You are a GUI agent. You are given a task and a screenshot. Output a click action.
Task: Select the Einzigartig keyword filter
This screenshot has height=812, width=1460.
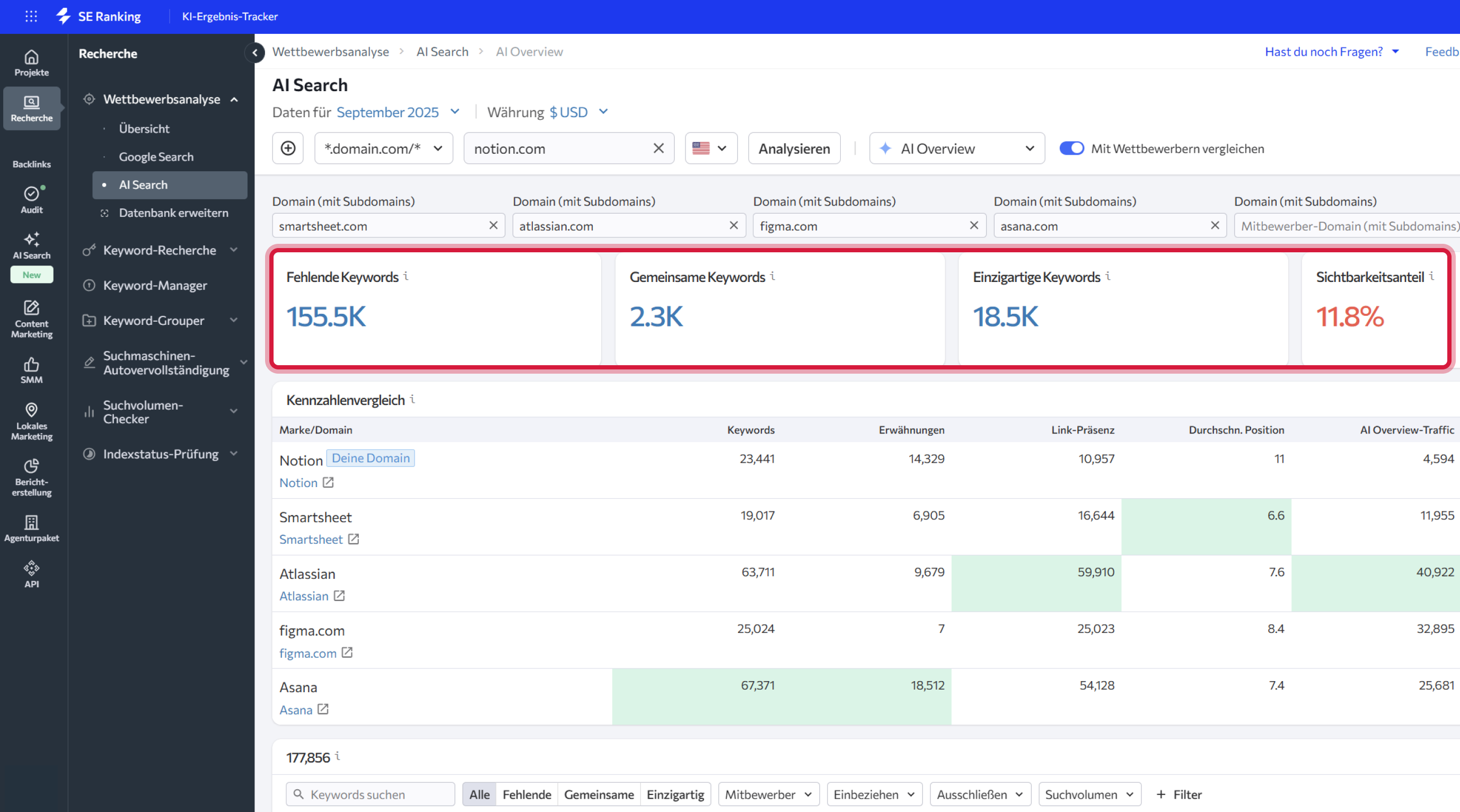point(675,795)
